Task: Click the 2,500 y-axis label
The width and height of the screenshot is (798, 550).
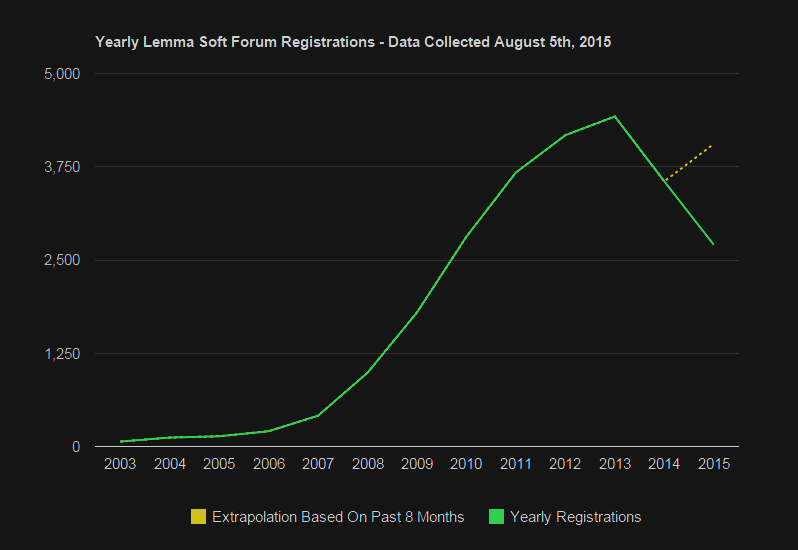Action: coord(62,260)
